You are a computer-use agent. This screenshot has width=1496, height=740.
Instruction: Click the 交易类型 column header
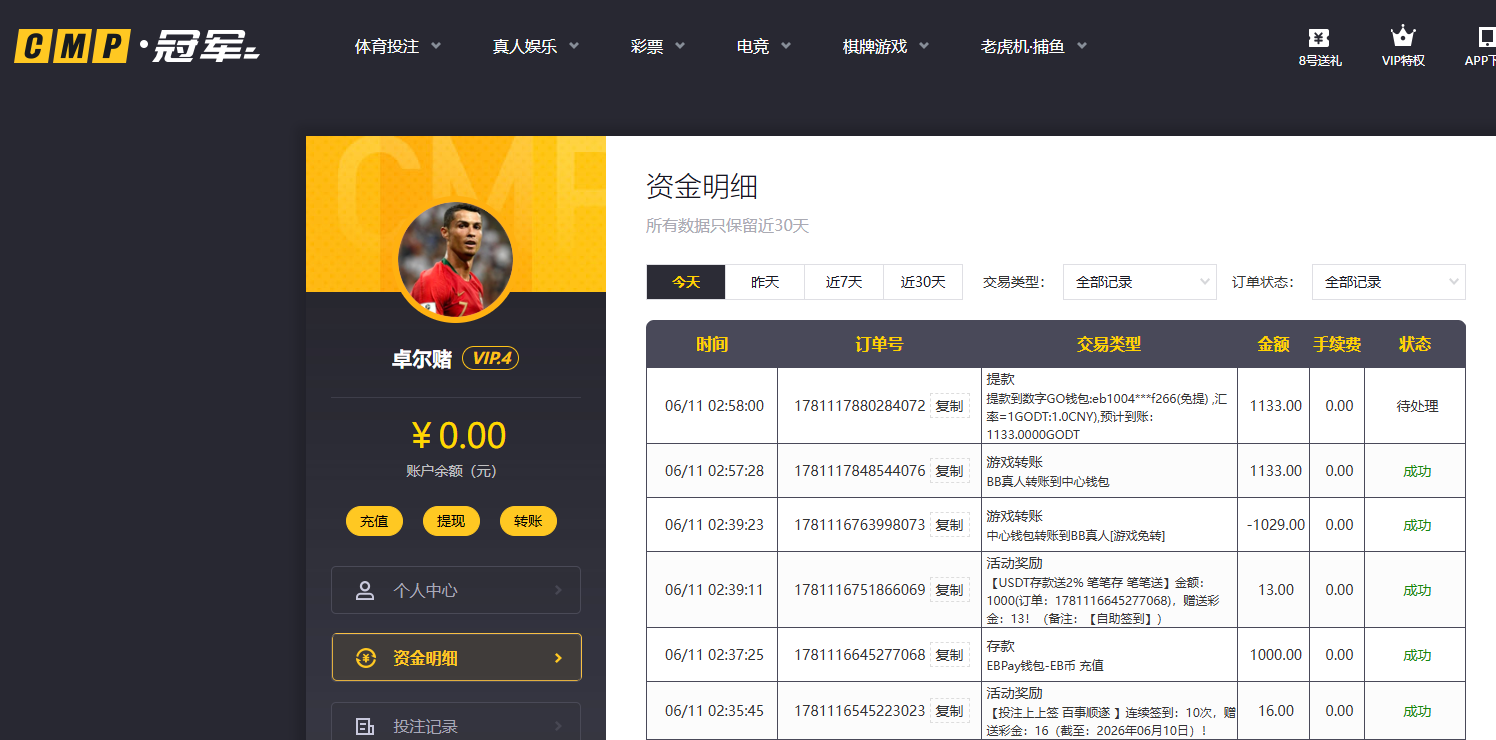coord(1109,344)
